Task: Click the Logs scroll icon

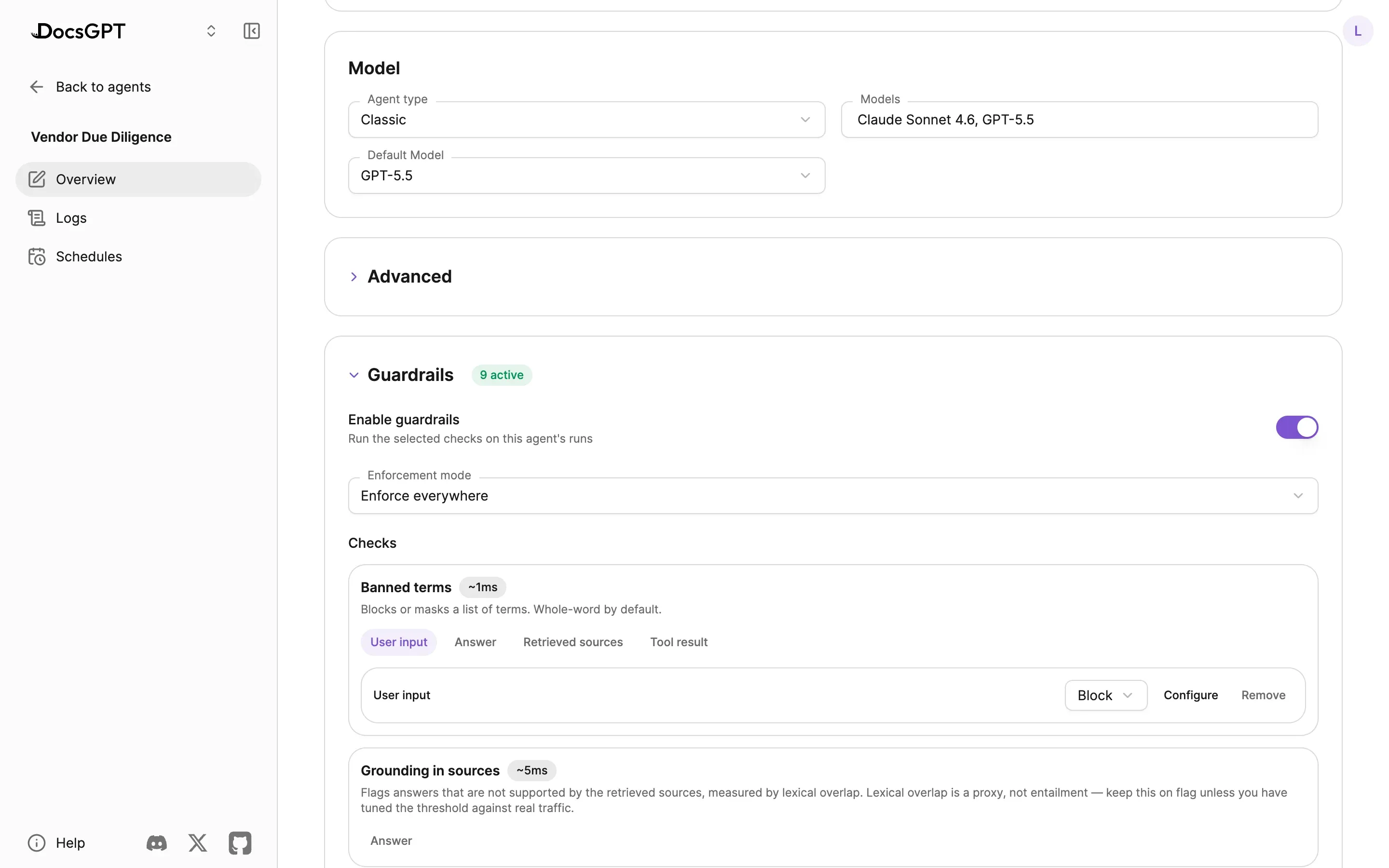Action: (37, 217)
